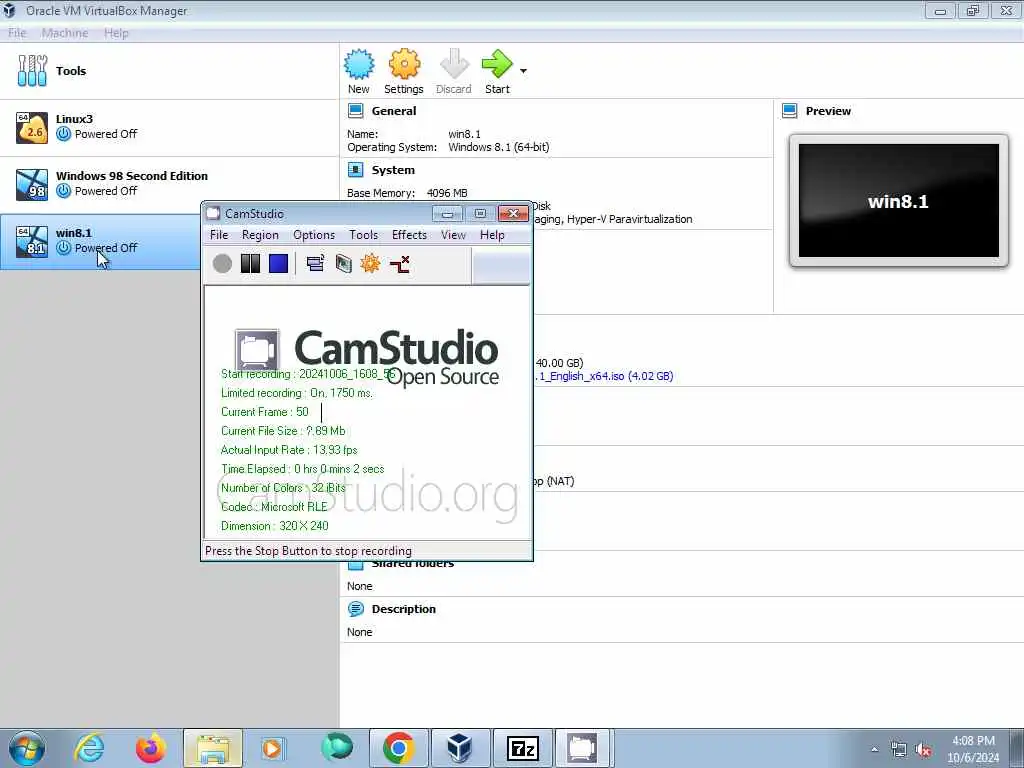The image size is (1024, 768).
Task: Pause the CamStudio recording
Action: 250,263
